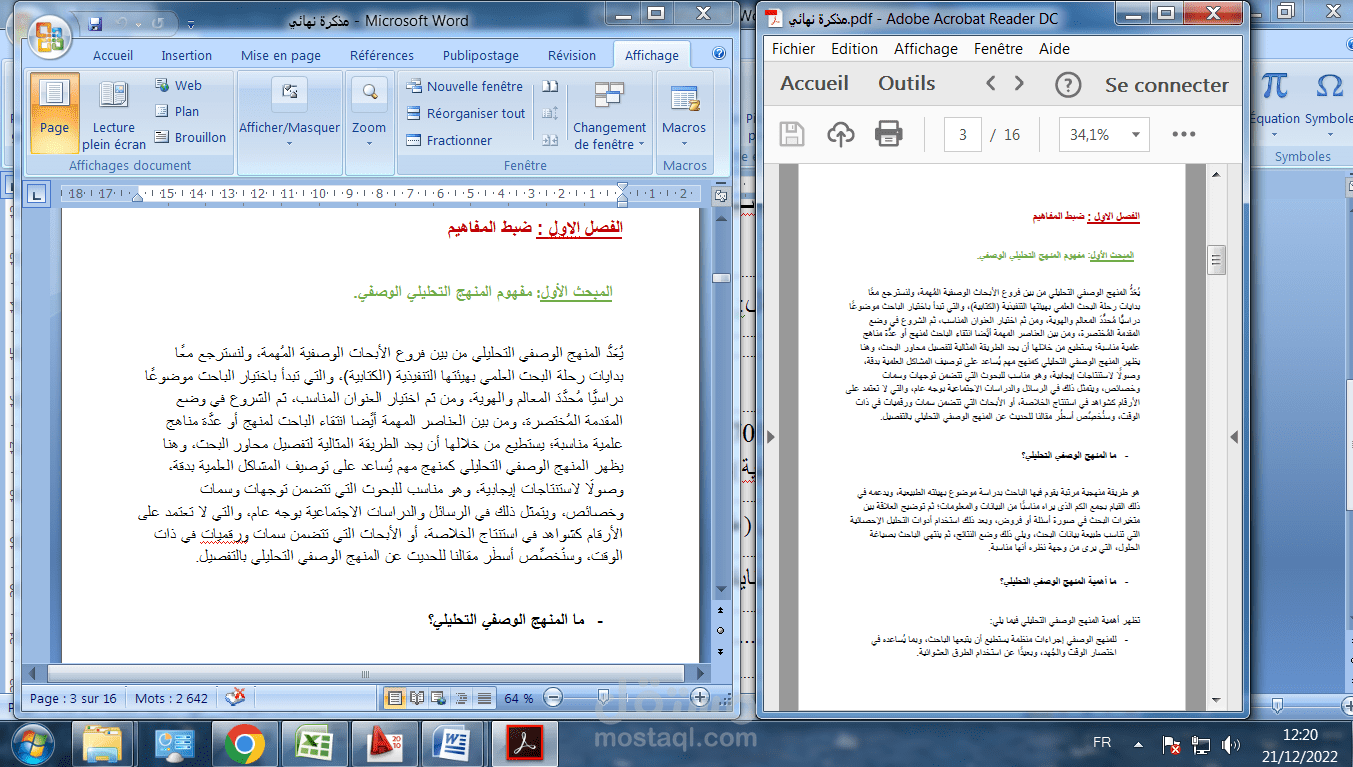The width and height of the screenshot is (1353, 767).
Task: Open the Fichier menu in Acrobat Reader
Action: [x=794, y=48]
